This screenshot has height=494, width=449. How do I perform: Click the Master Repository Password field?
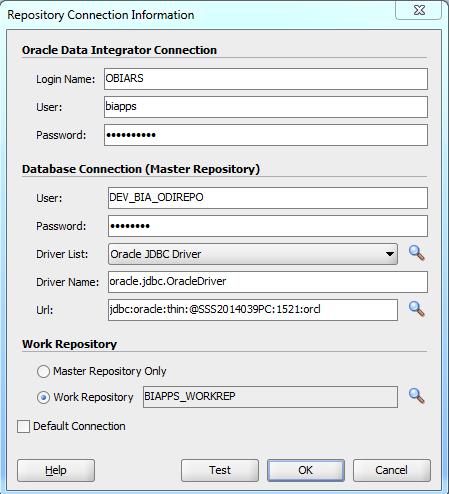pyautogui.click(x=268, y=226)
